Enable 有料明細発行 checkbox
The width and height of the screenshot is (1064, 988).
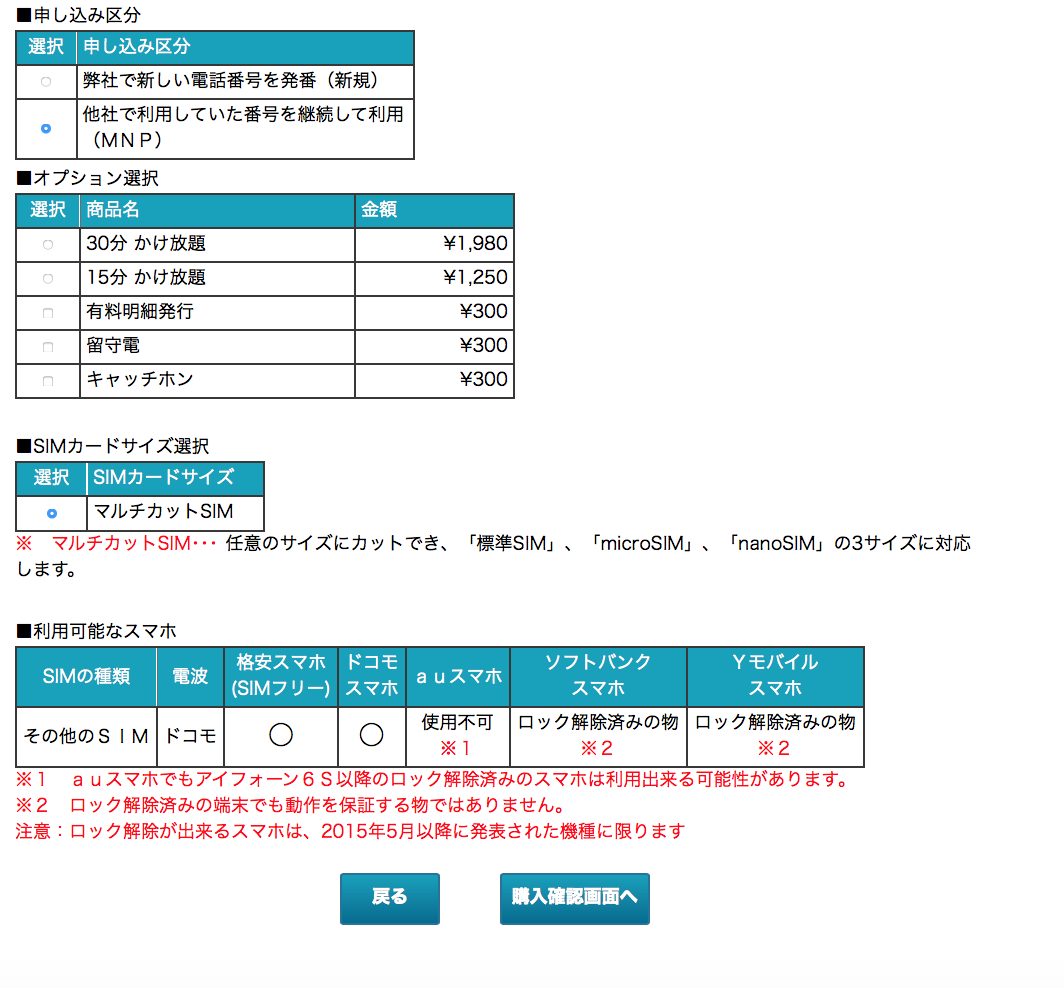(47, 313)
